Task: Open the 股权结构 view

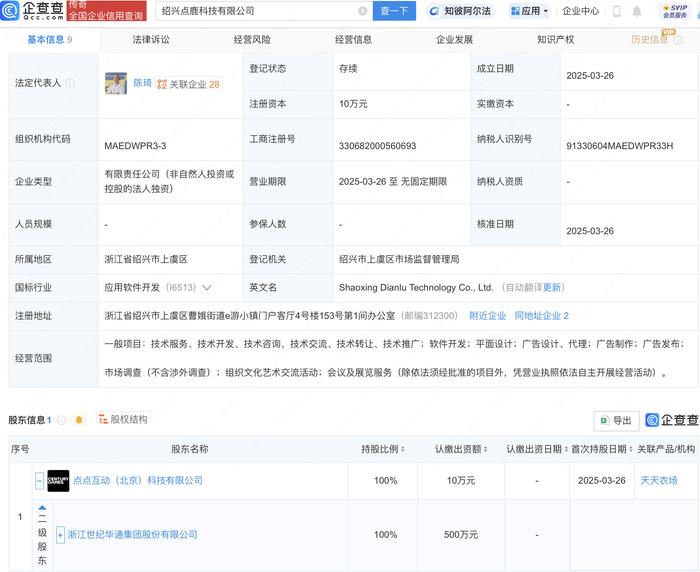Action: tap(123, 419)
